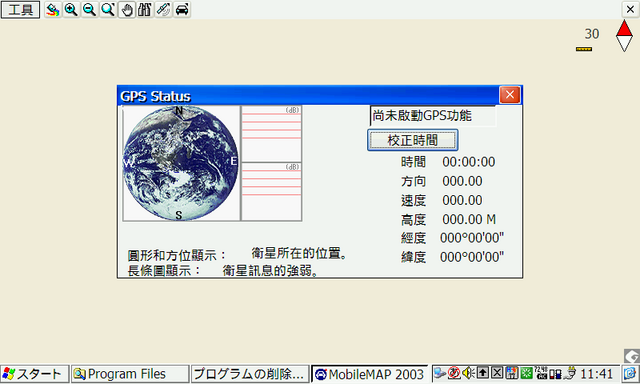
Task: Click the 高度 value 000.00 M
Action: pyautogui.click(x=469, y=220)
